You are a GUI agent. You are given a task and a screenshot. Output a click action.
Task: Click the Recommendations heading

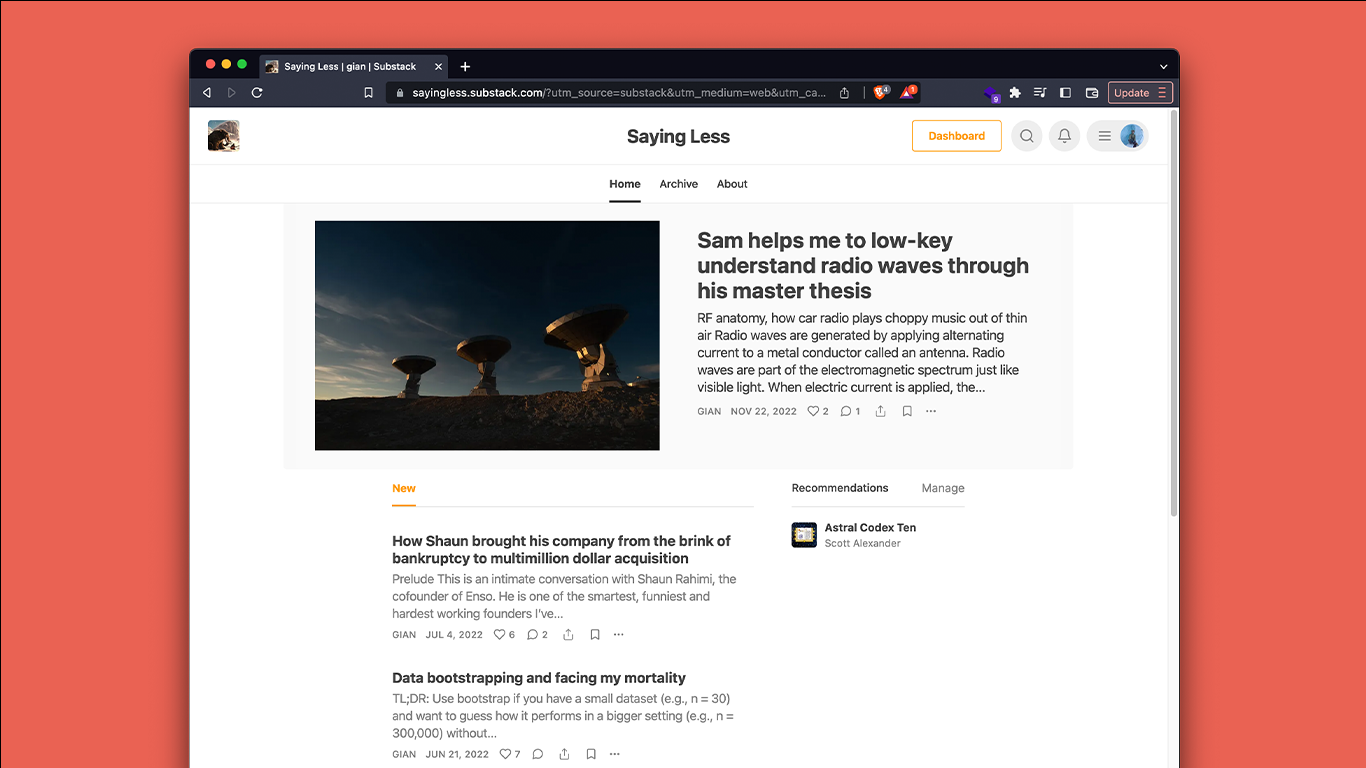840,488
